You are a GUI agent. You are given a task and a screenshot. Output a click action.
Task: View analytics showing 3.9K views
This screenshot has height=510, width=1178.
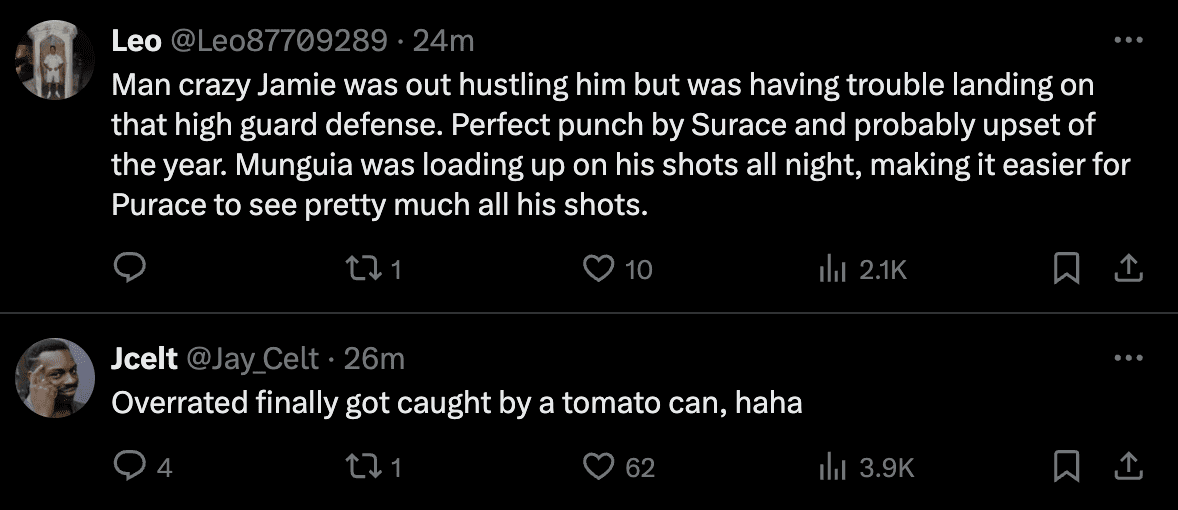click(831, 466)
